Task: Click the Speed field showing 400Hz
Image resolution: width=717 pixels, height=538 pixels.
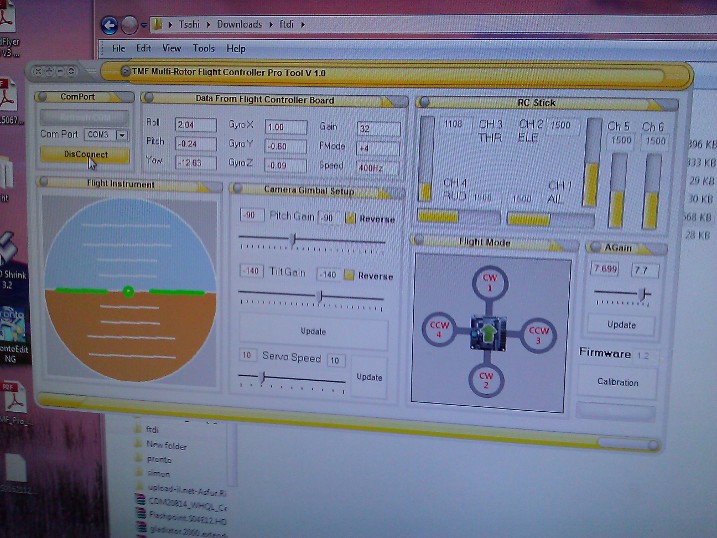Action: [378, 168]
